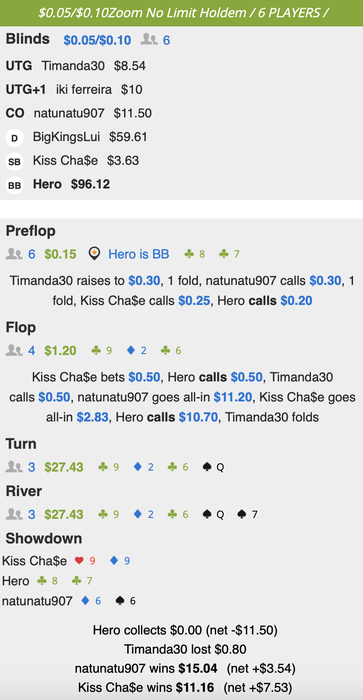Click the red heart 9 card in showdown
The height and width of the screenshot is (700, 363).
point(85,560)
